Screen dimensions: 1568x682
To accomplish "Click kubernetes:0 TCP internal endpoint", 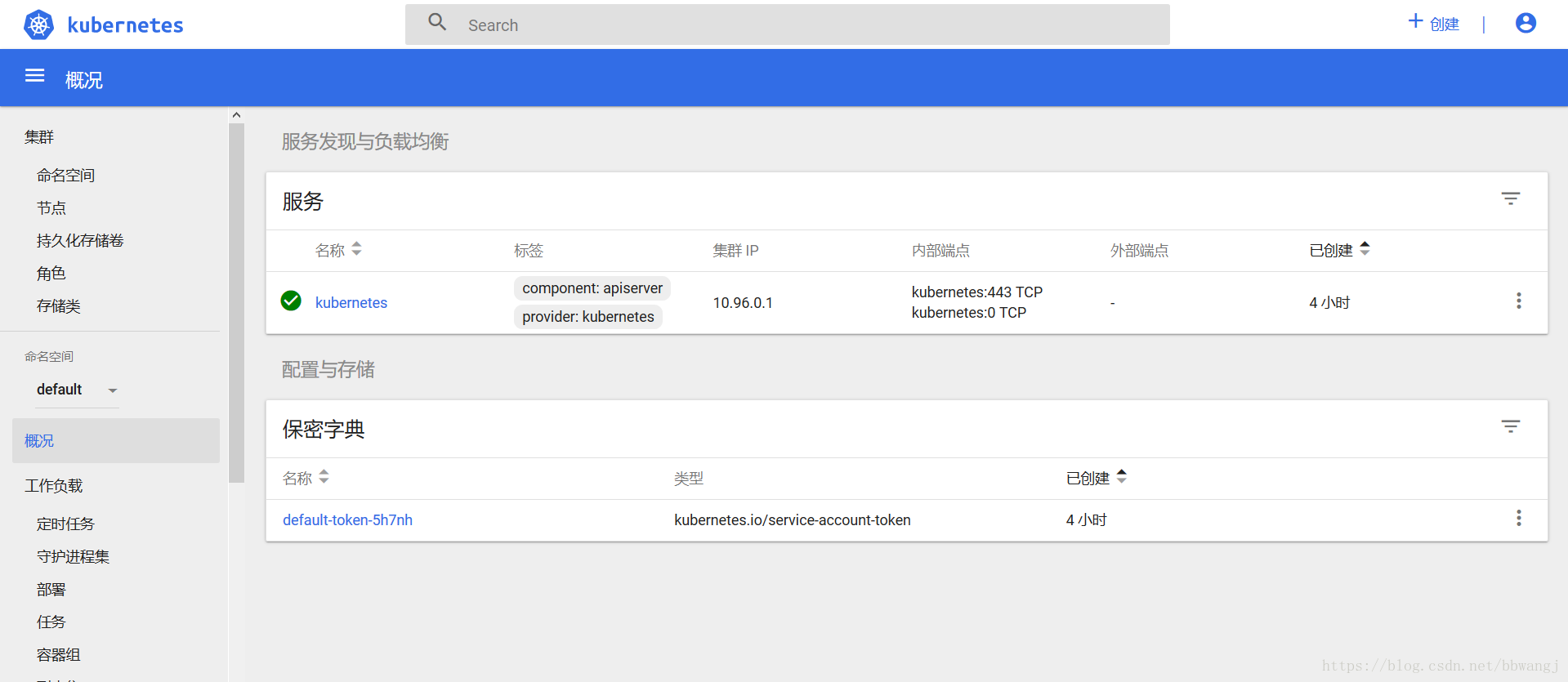I will [969, 312].
